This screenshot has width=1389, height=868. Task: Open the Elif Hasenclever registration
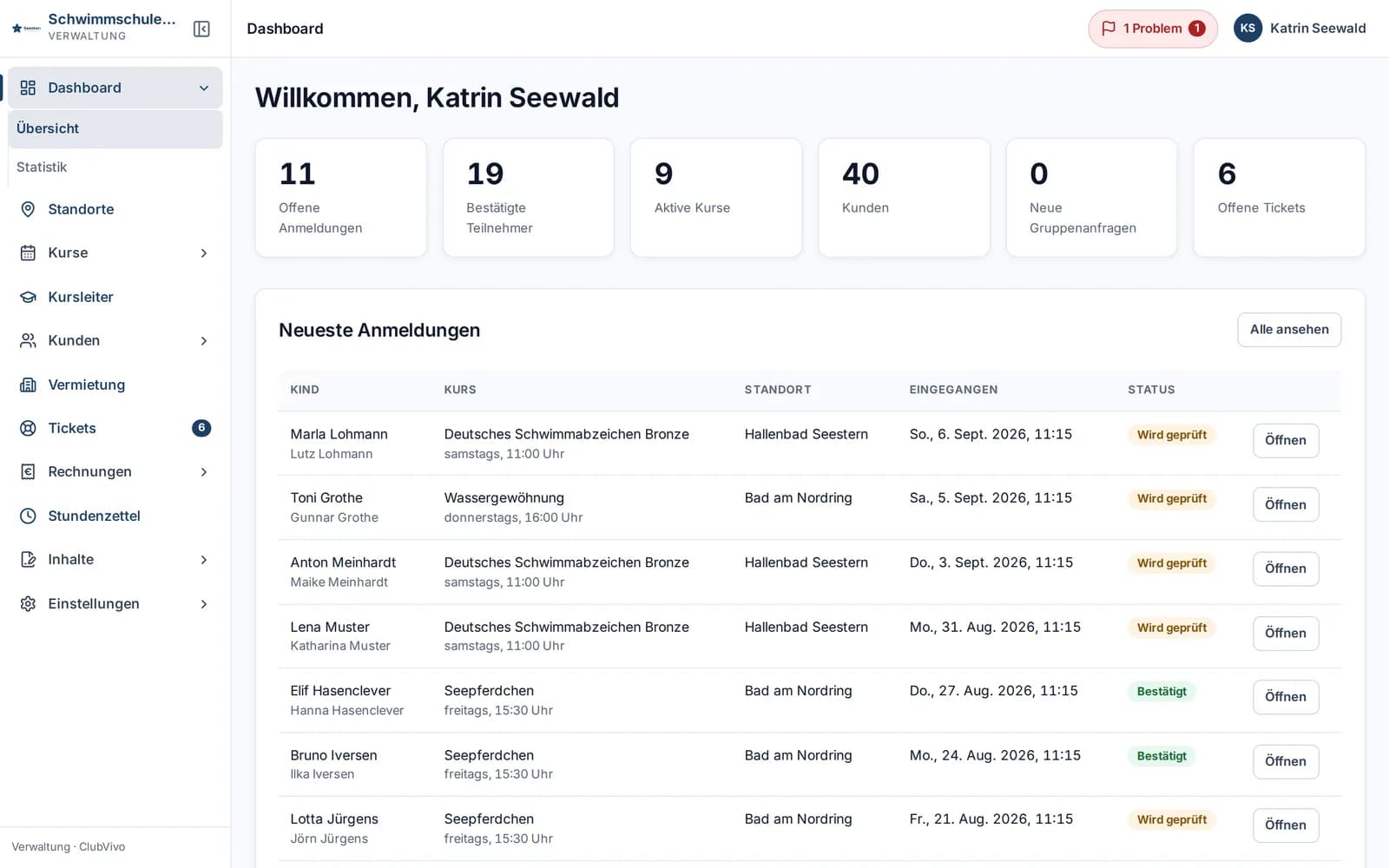pos(1286,697)
